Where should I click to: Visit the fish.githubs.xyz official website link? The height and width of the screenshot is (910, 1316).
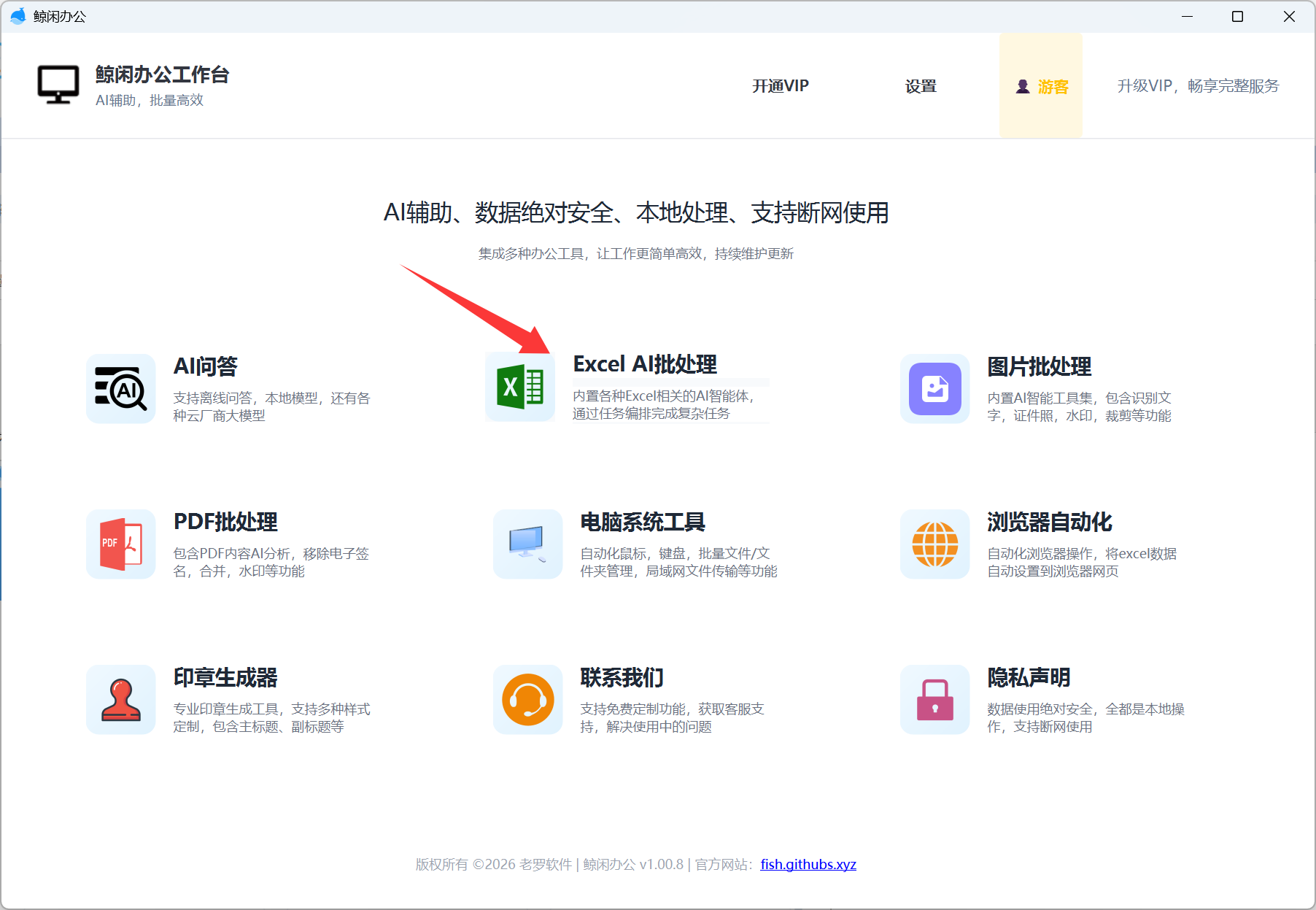point(808,865)
